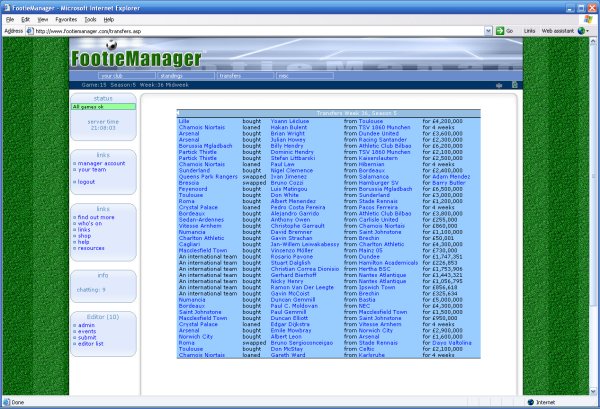600x409 pixels.
Task: Click the 'All games ok' status text
Action: 88,107
